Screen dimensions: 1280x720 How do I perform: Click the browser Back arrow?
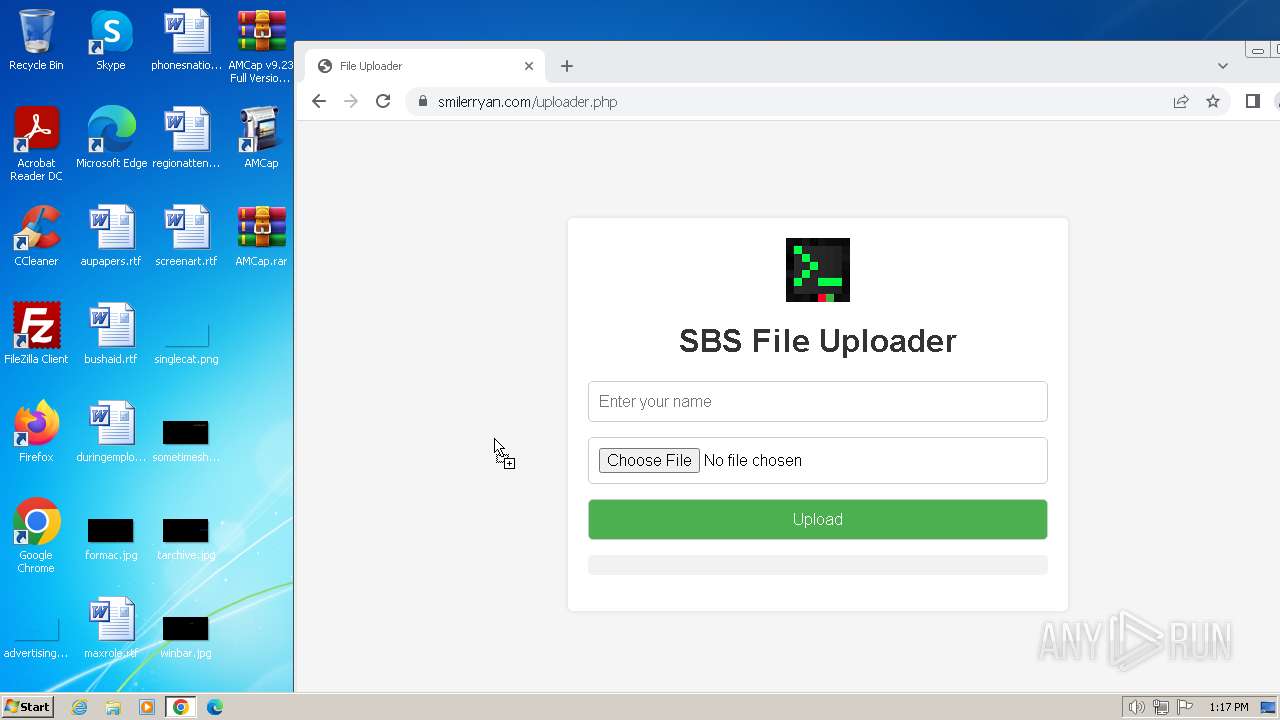point(319,101)
